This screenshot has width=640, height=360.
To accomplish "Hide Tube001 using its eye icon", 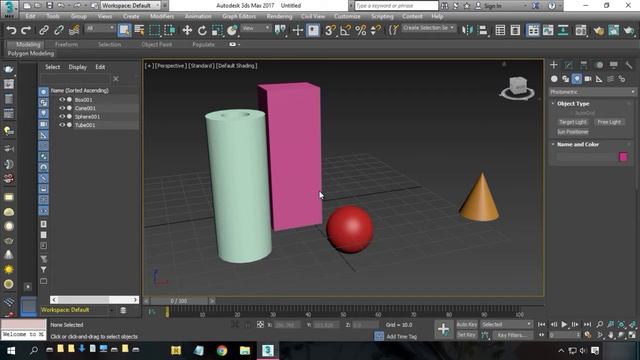I will 62,125.
